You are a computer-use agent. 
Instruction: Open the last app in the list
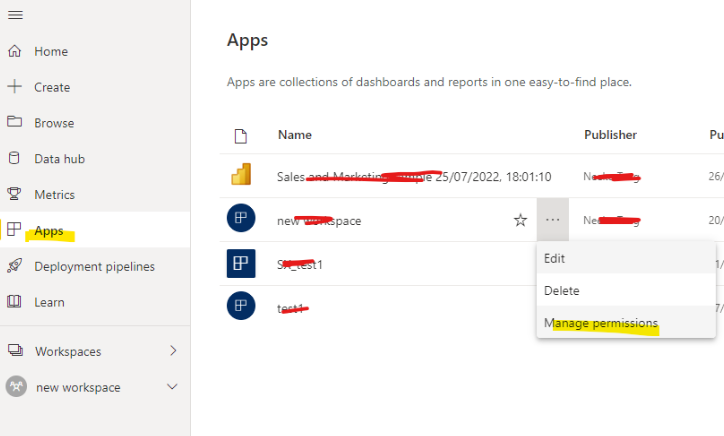(293, 308)
